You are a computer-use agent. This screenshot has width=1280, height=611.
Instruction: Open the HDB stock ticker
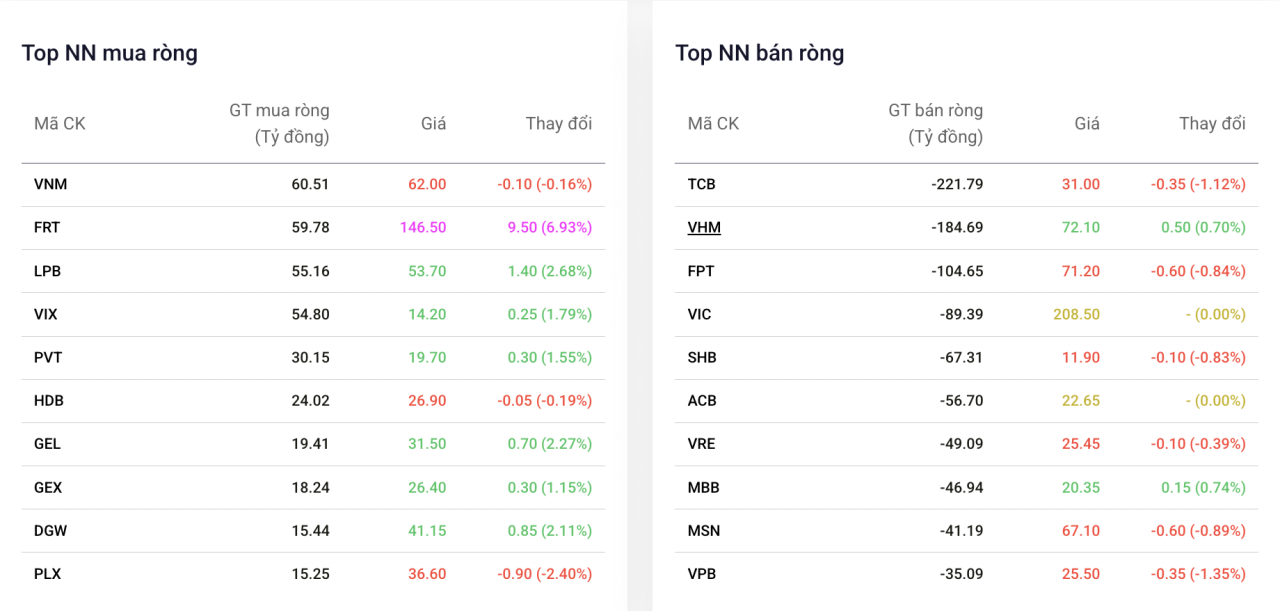[x=48, y=400]
